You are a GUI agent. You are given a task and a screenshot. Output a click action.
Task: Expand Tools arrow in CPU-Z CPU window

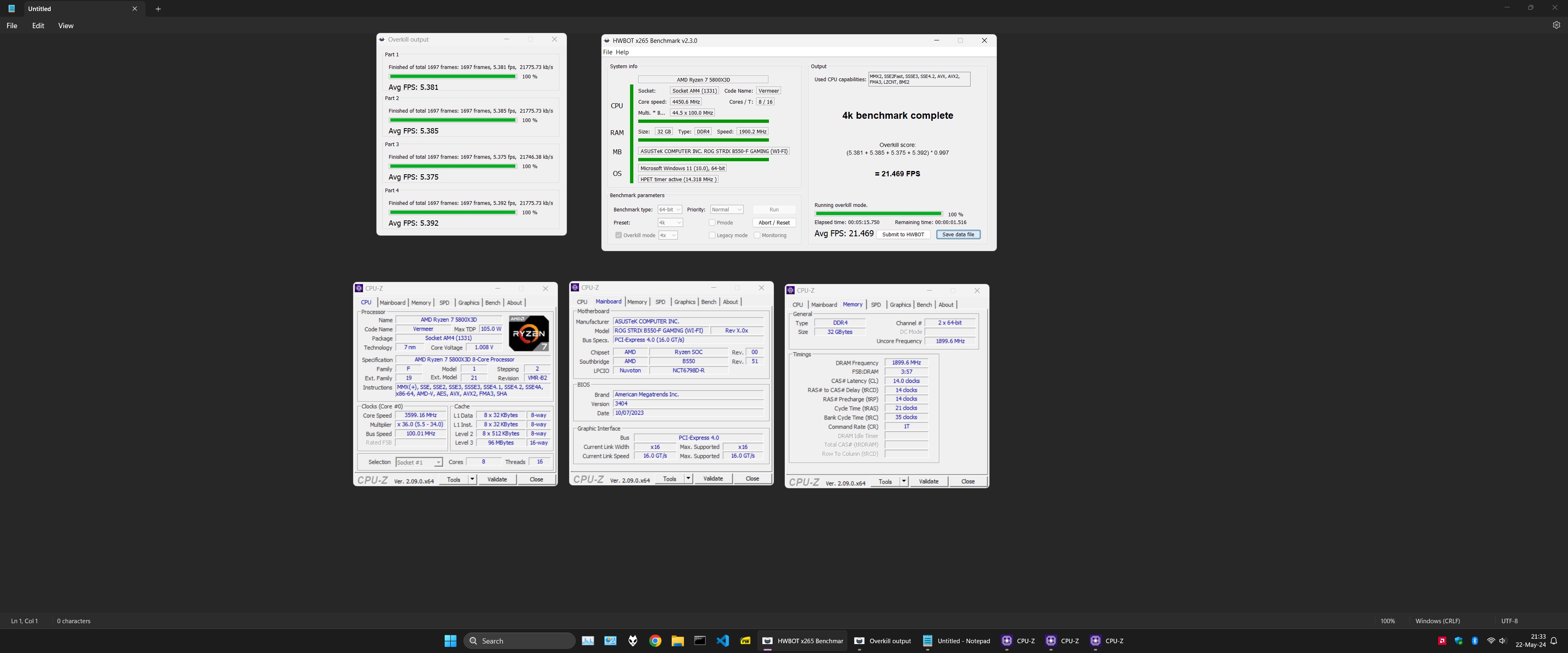(x=472, y=480)
